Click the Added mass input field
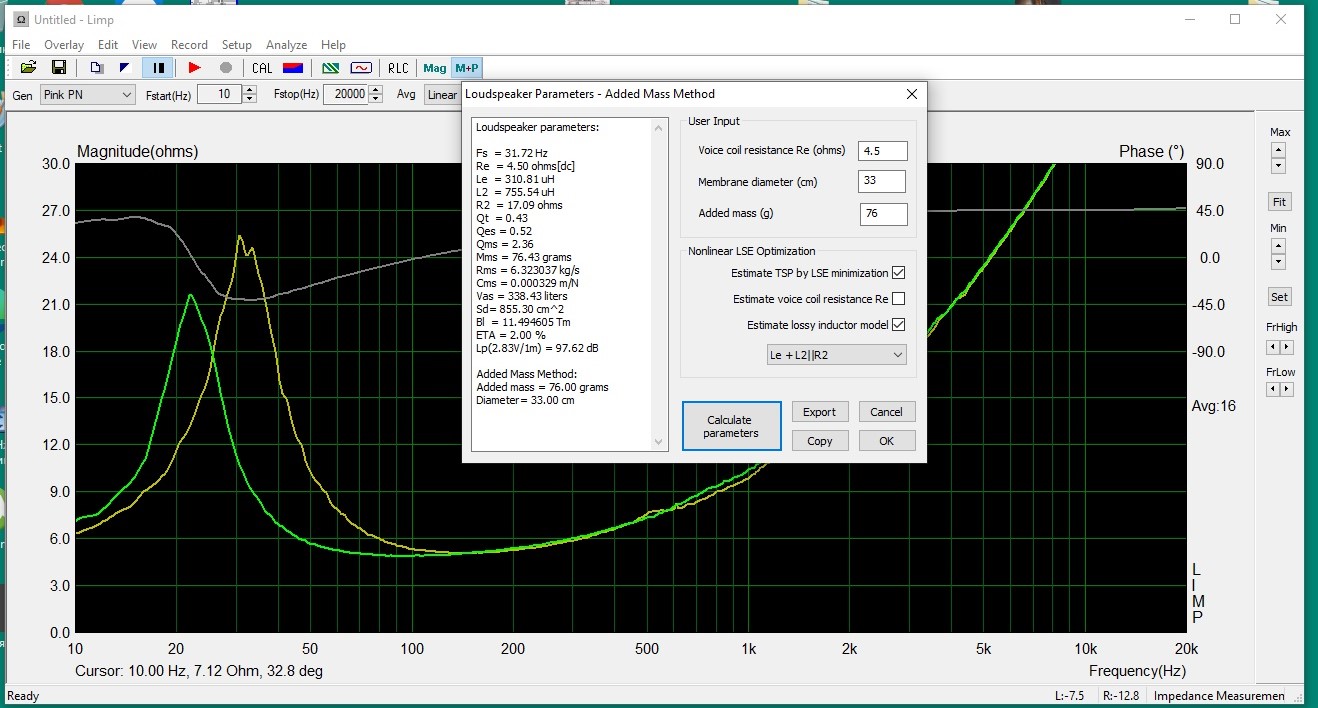The width and height of the screenshot is (1318, 708). (883, 214)
